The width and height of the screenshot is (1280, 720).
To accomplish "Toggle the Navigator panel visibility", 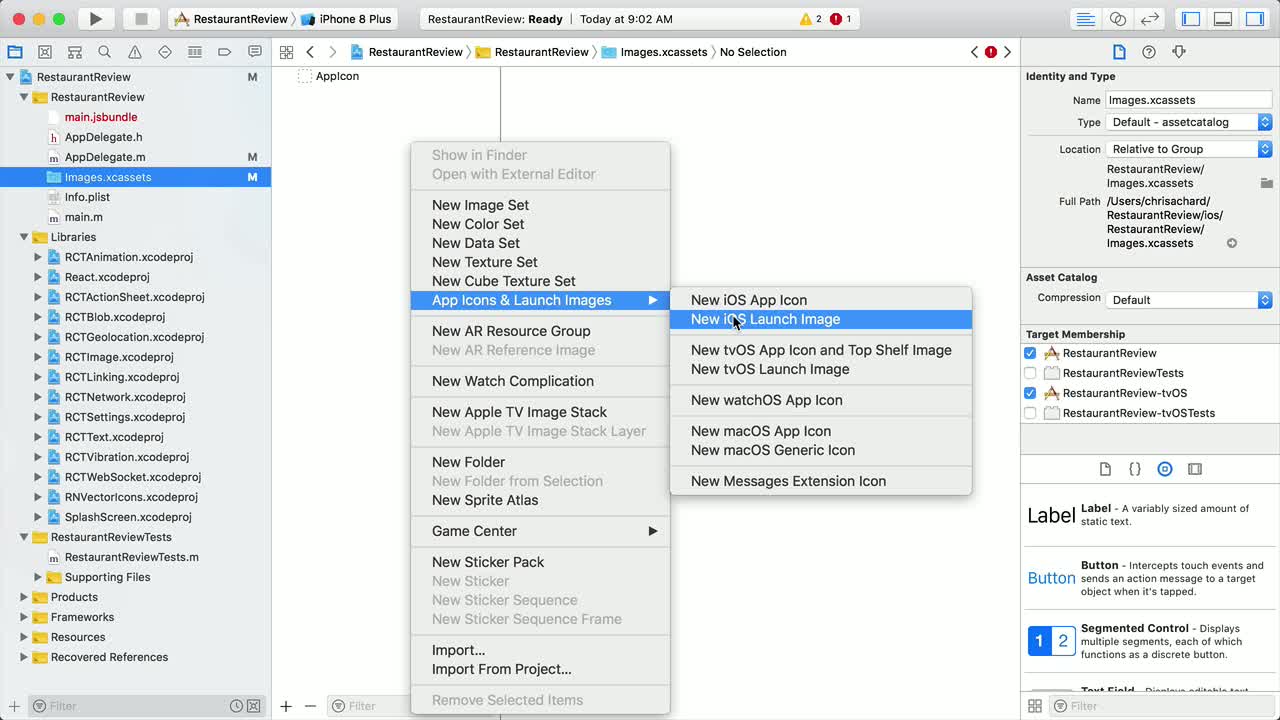I will tap(1191, 19).
